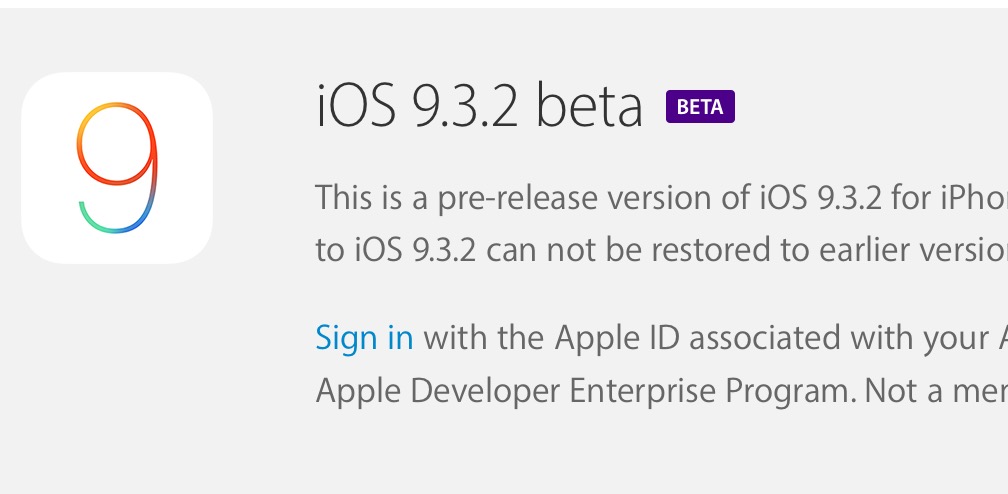The width and height of the screenshot is (1008, 494).
Task: Select the iOS 9.3.2 beta heading
Action: (x=479, y=106)
